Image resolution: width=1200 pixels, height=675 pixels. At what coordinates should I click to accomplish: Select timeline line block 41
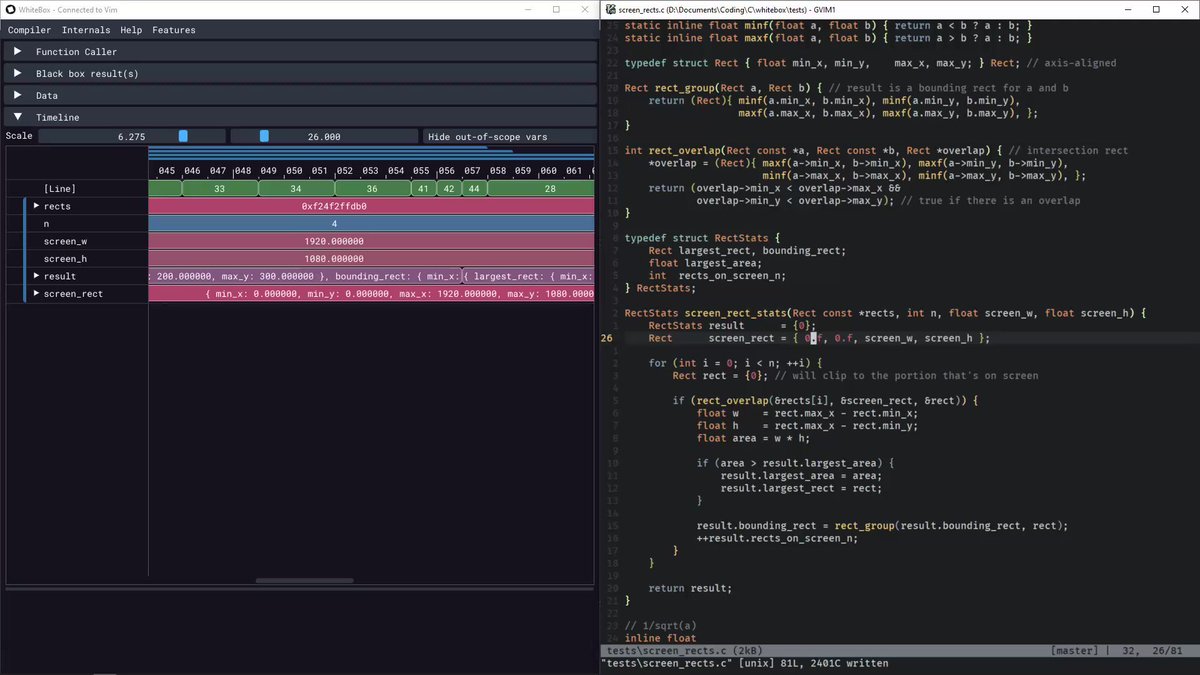424,188
